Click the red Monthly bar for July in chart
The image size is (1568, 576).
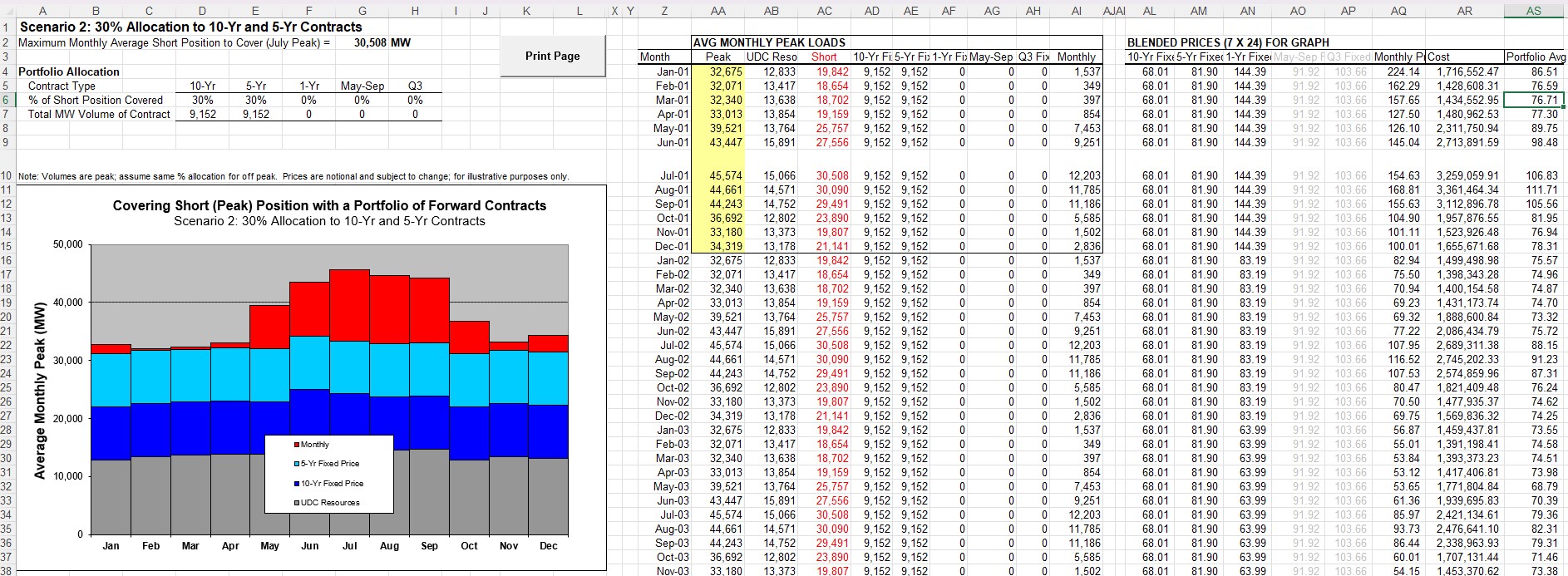tap(349, 303)
